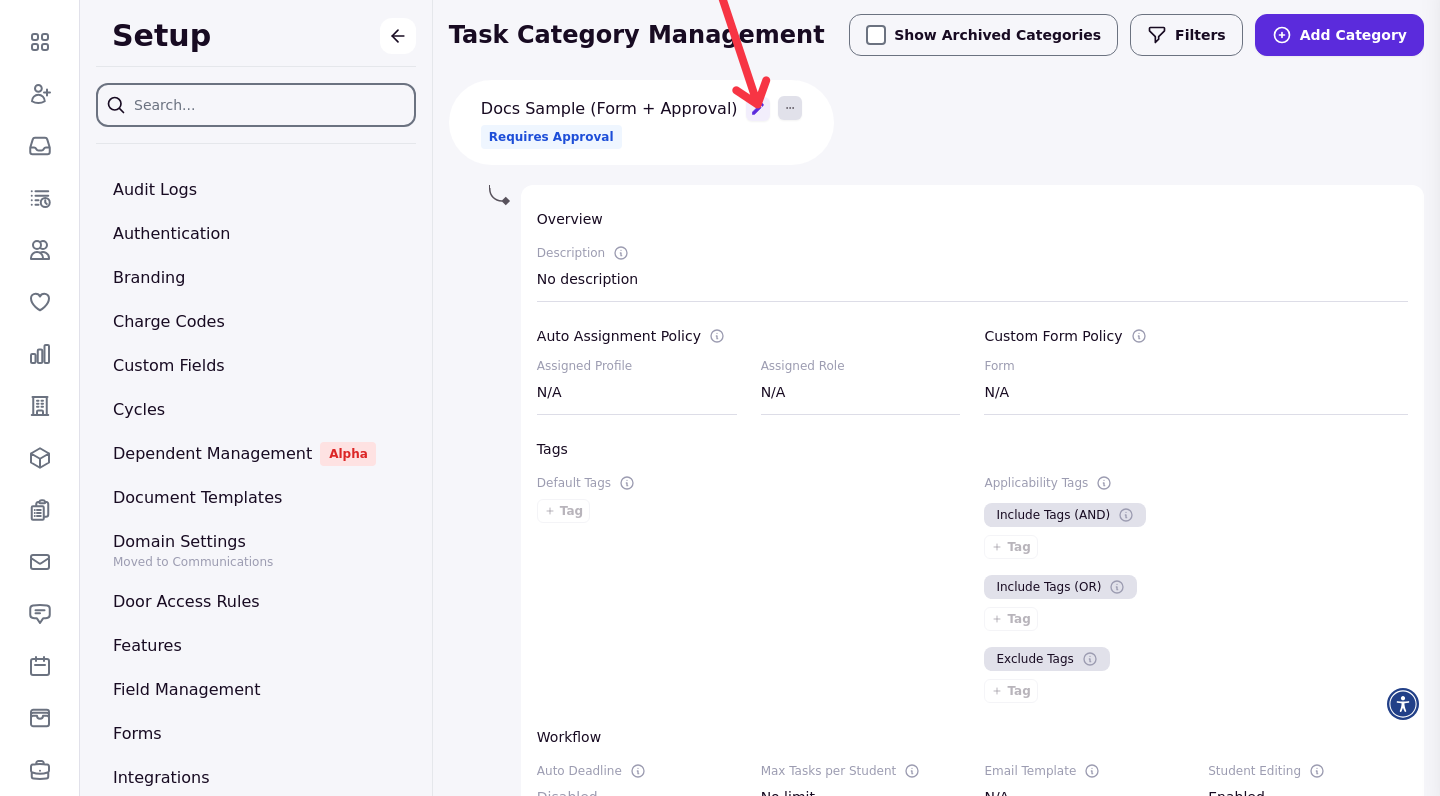This screenshot has width=1440, height=796.
Task: Click the Include Tags (AND) chip
Action: (x=1065, y=515)
